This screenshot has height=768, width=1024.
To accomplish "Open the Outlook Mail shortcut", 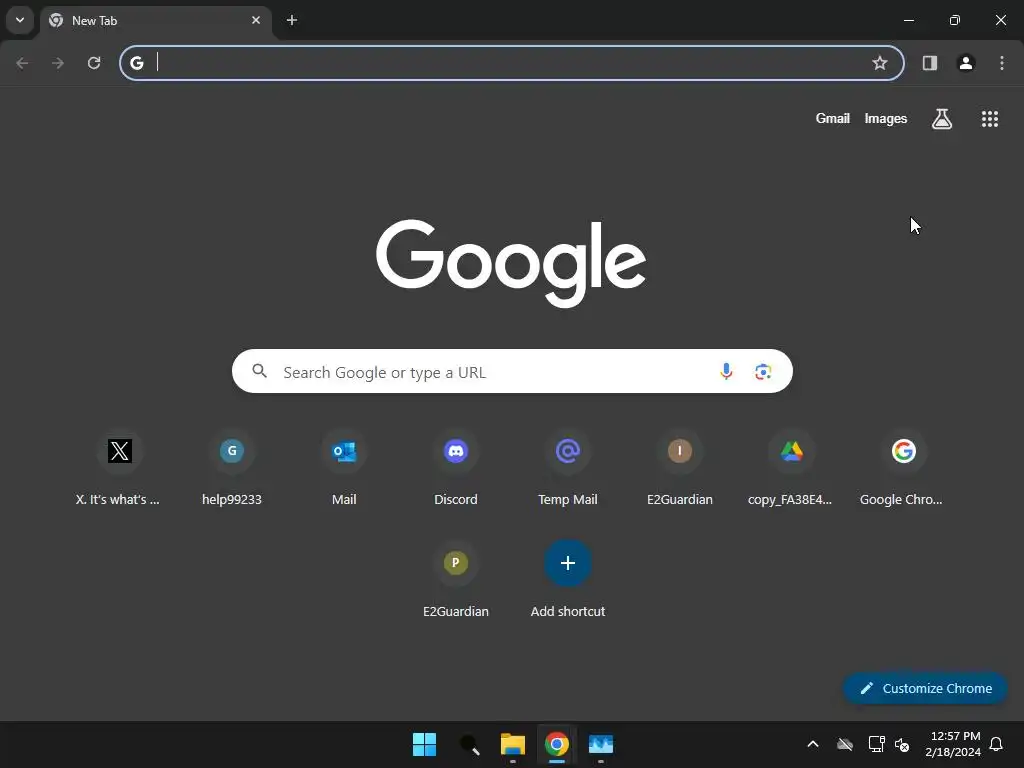I will click(344, 469).
